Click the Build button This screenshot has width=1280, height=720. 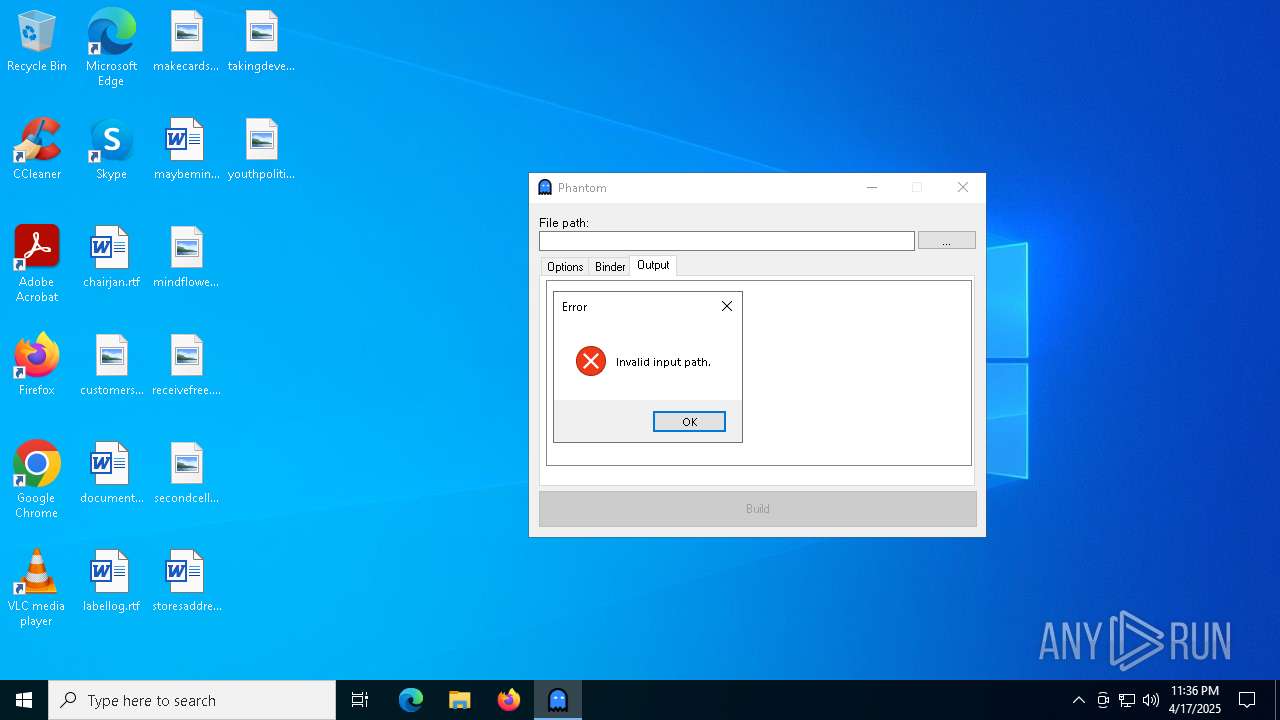coord(758,509)
